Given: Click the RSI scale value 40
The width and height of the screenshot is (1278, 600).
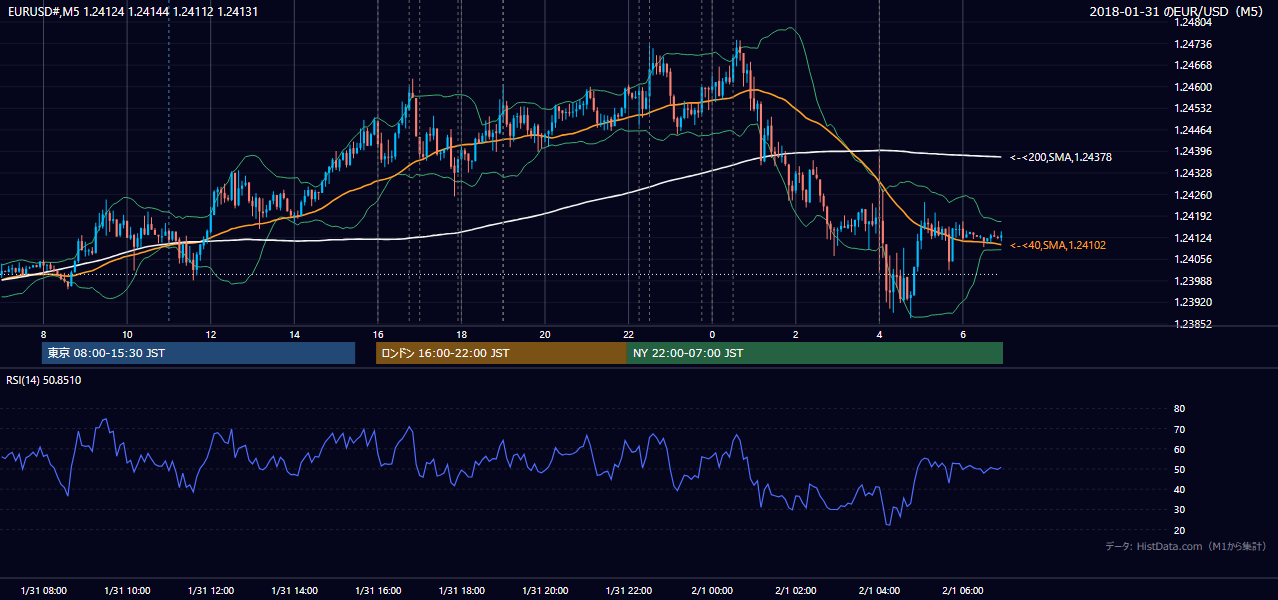Looking at the screenshot, I should [1179, 490].
